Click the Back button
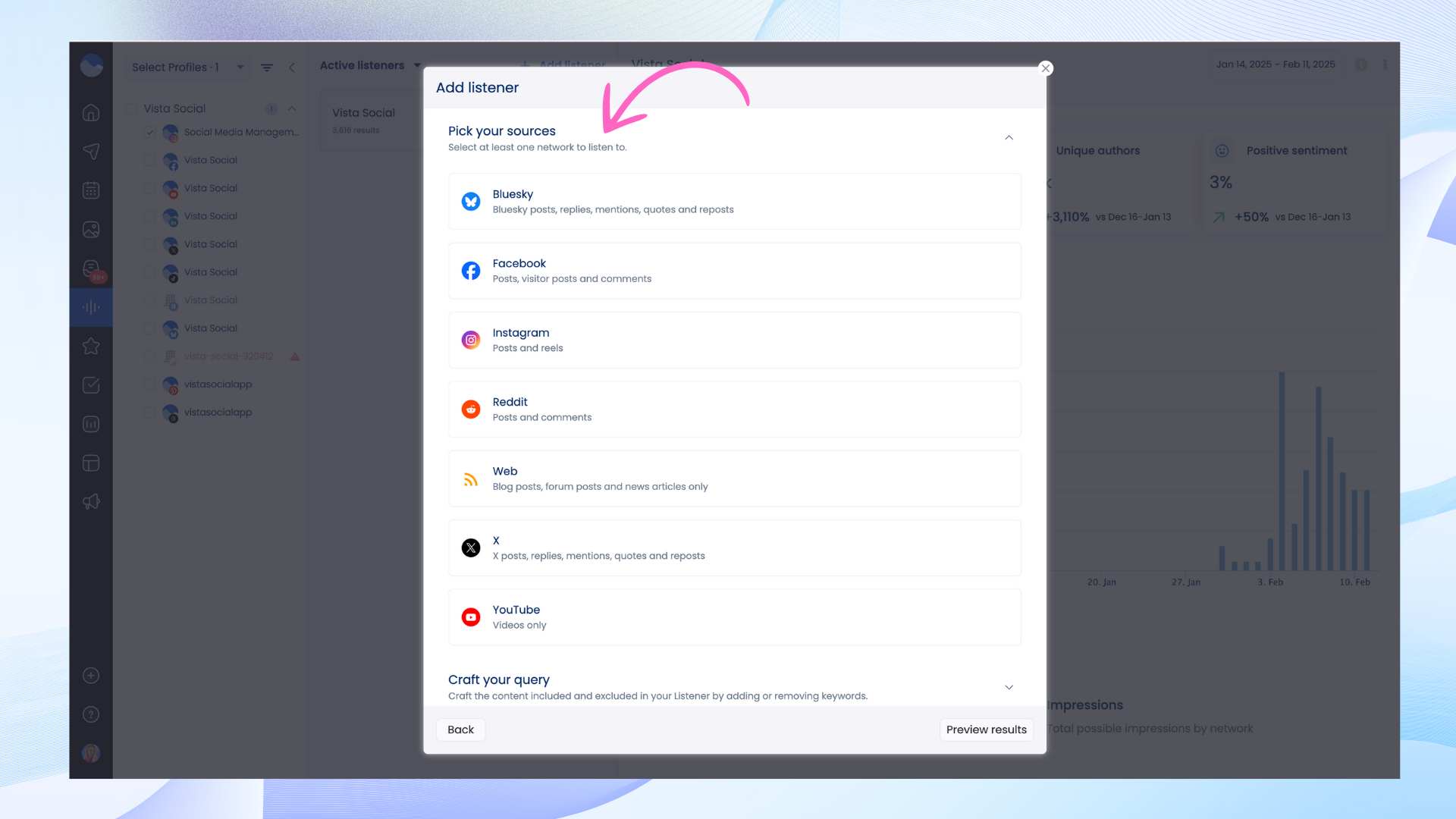 click(460, 730)
